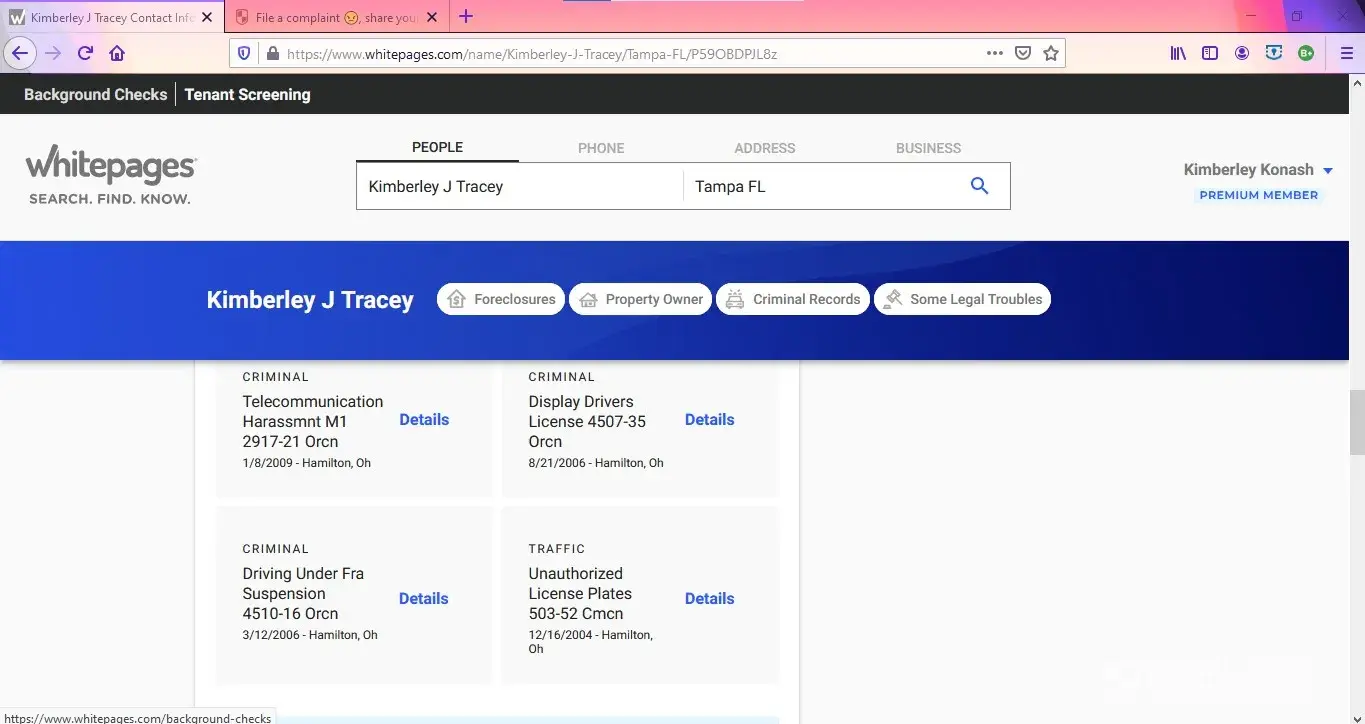Image resolution: width=1365 pixels, height=724 pixels.
Task: Click the blue search magnifier icon
Action: point(979,186)
